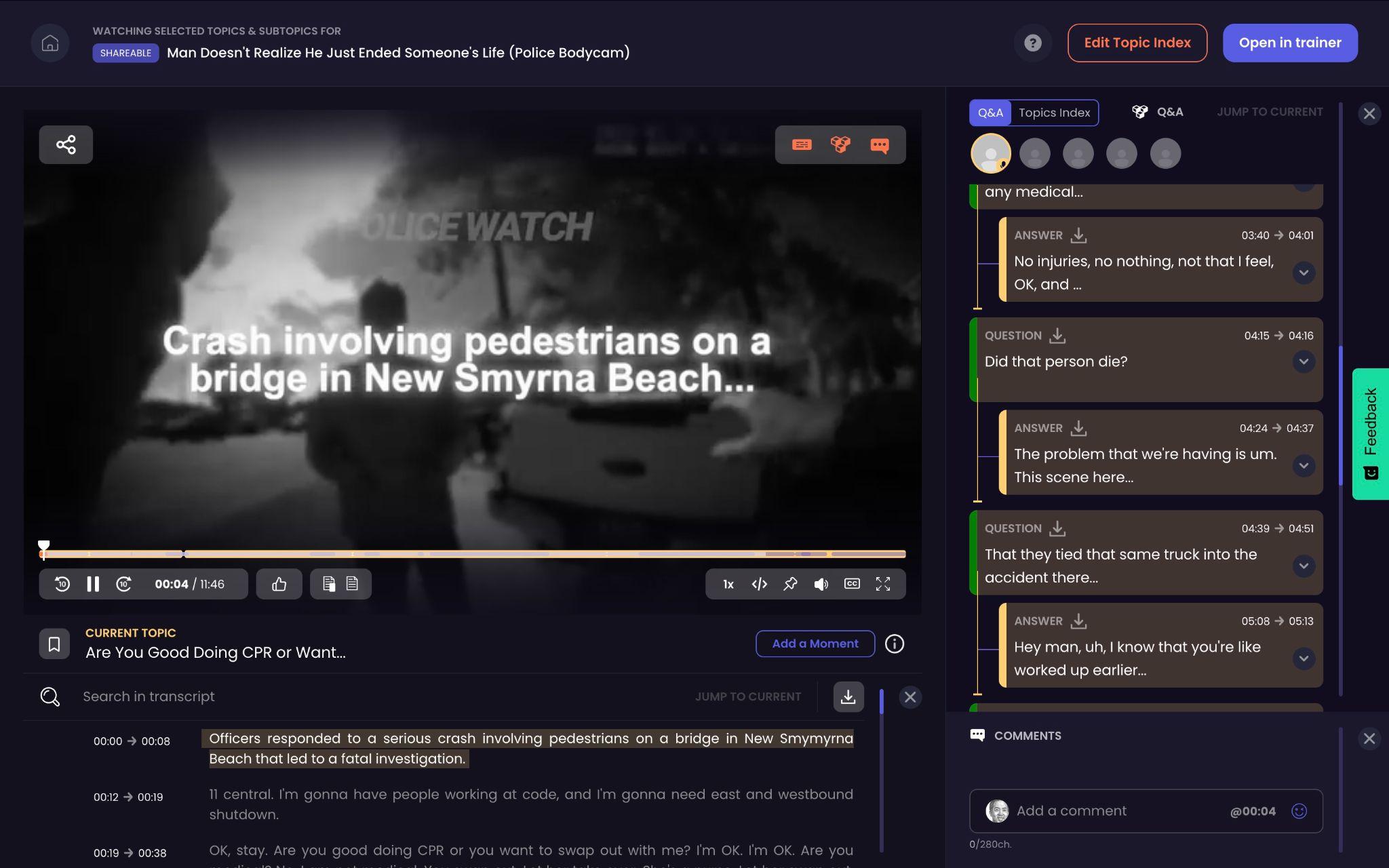Pin the video player
Image resolution: width=1389 pixels, height=868 pixels.
(x=790, y=584)
